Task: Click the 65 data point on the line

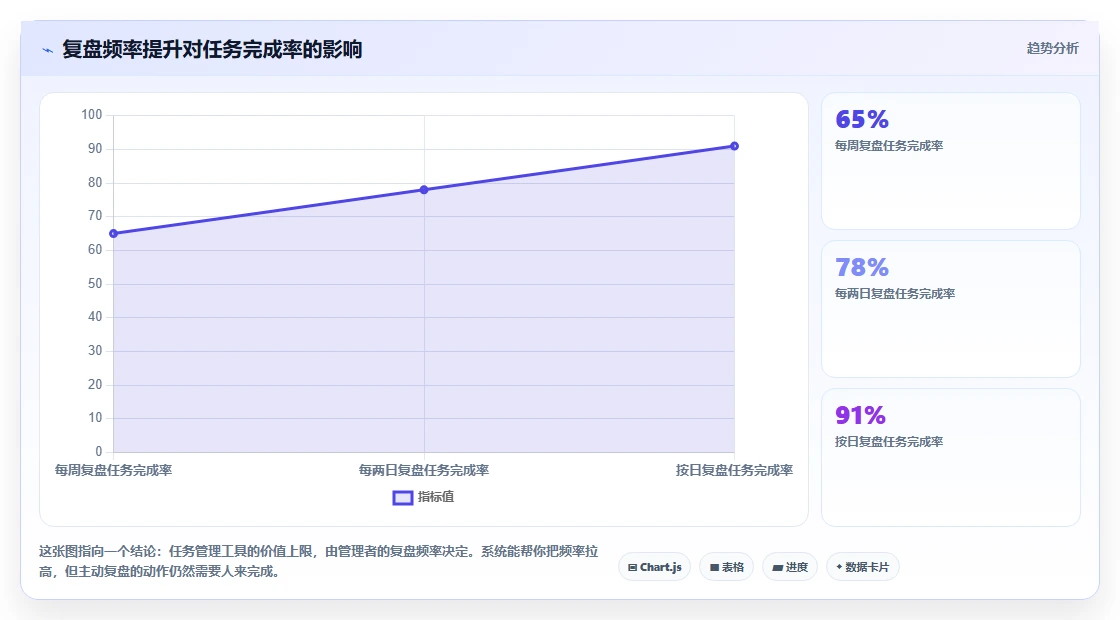Action: pyautogui.click(x=114, y=234)
